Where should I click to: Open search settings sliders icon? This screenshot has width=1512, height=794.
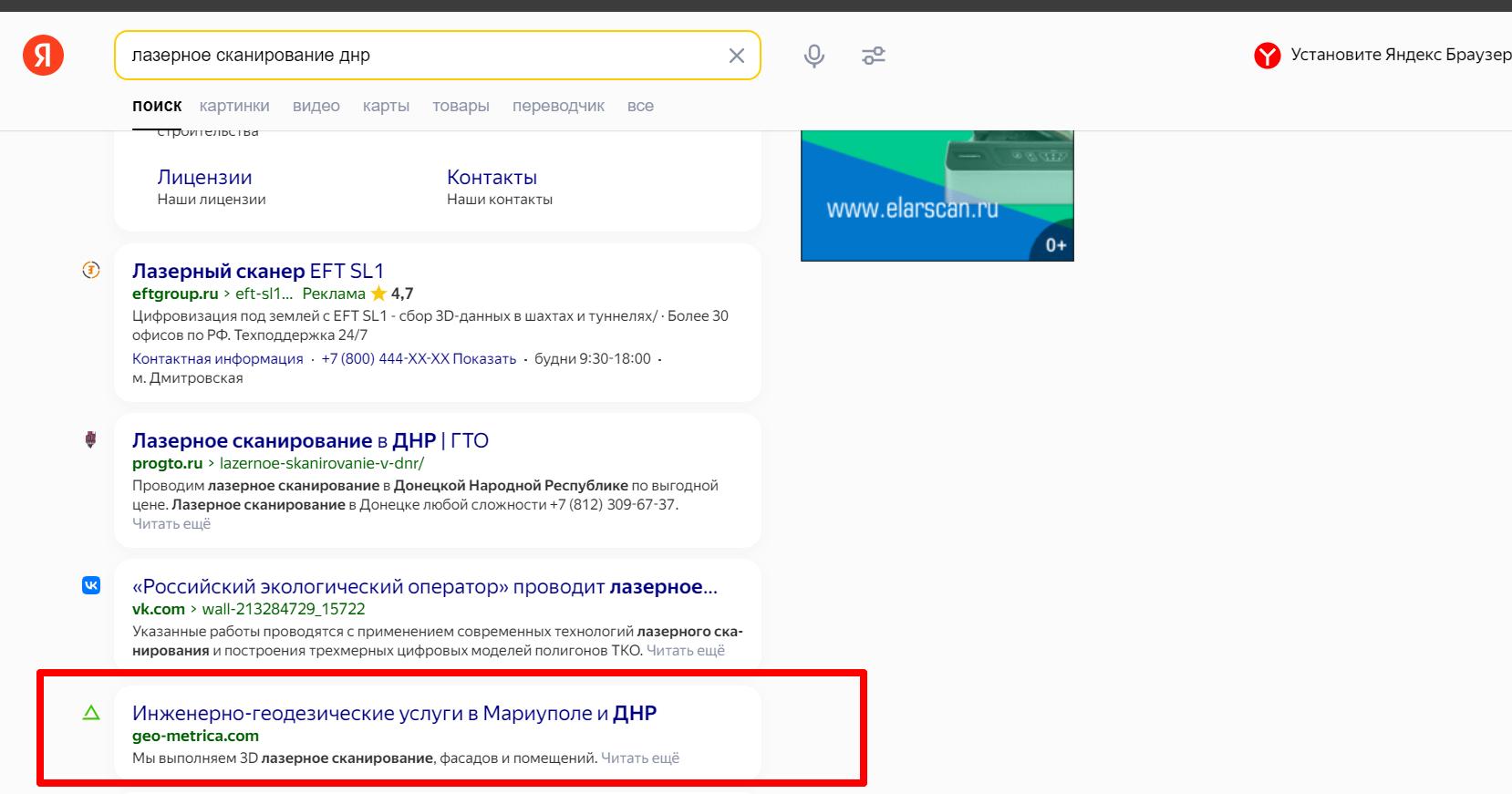click(874, 56)
